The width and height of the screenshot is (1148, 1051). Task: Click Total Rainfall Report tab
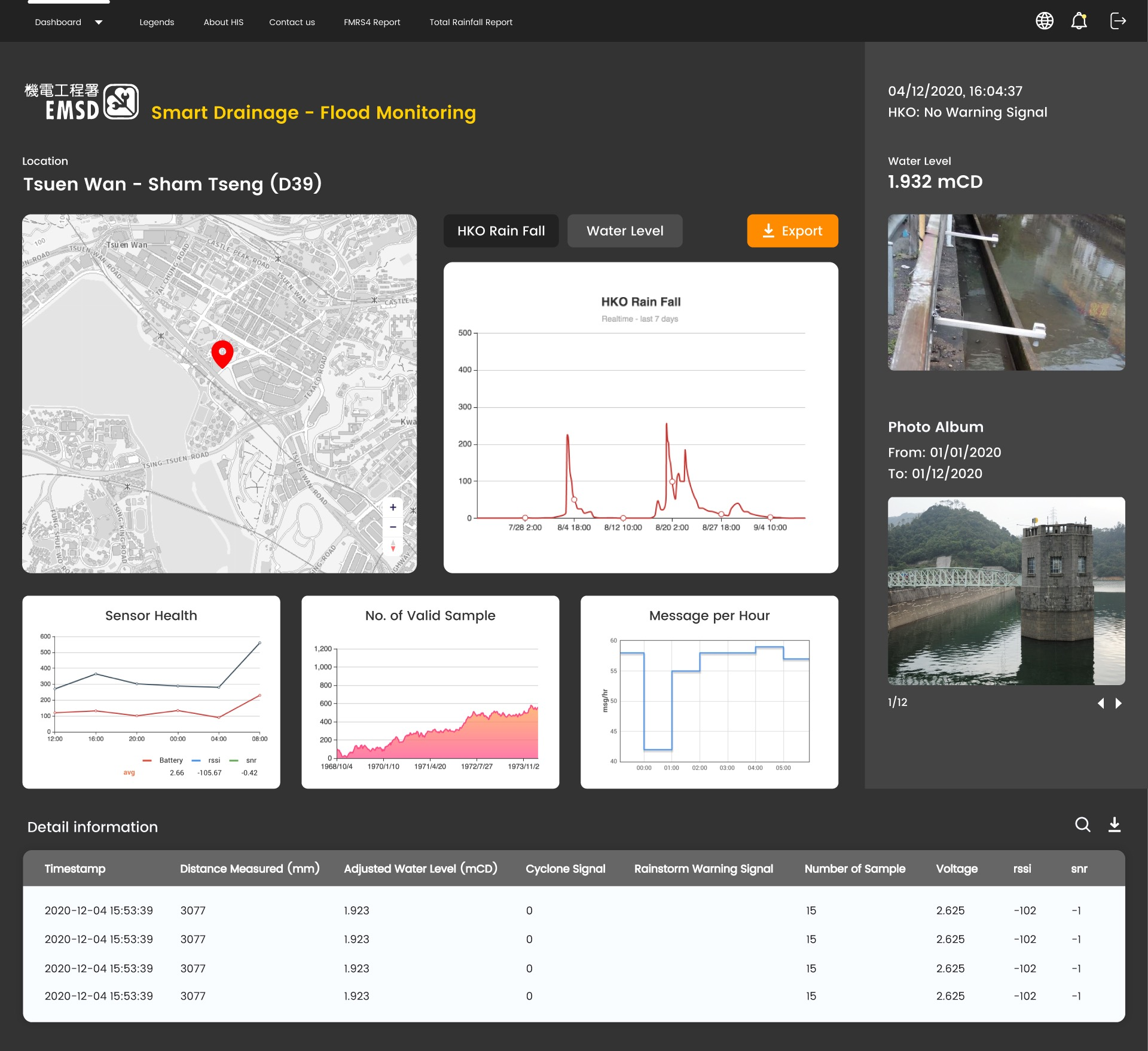471,21
